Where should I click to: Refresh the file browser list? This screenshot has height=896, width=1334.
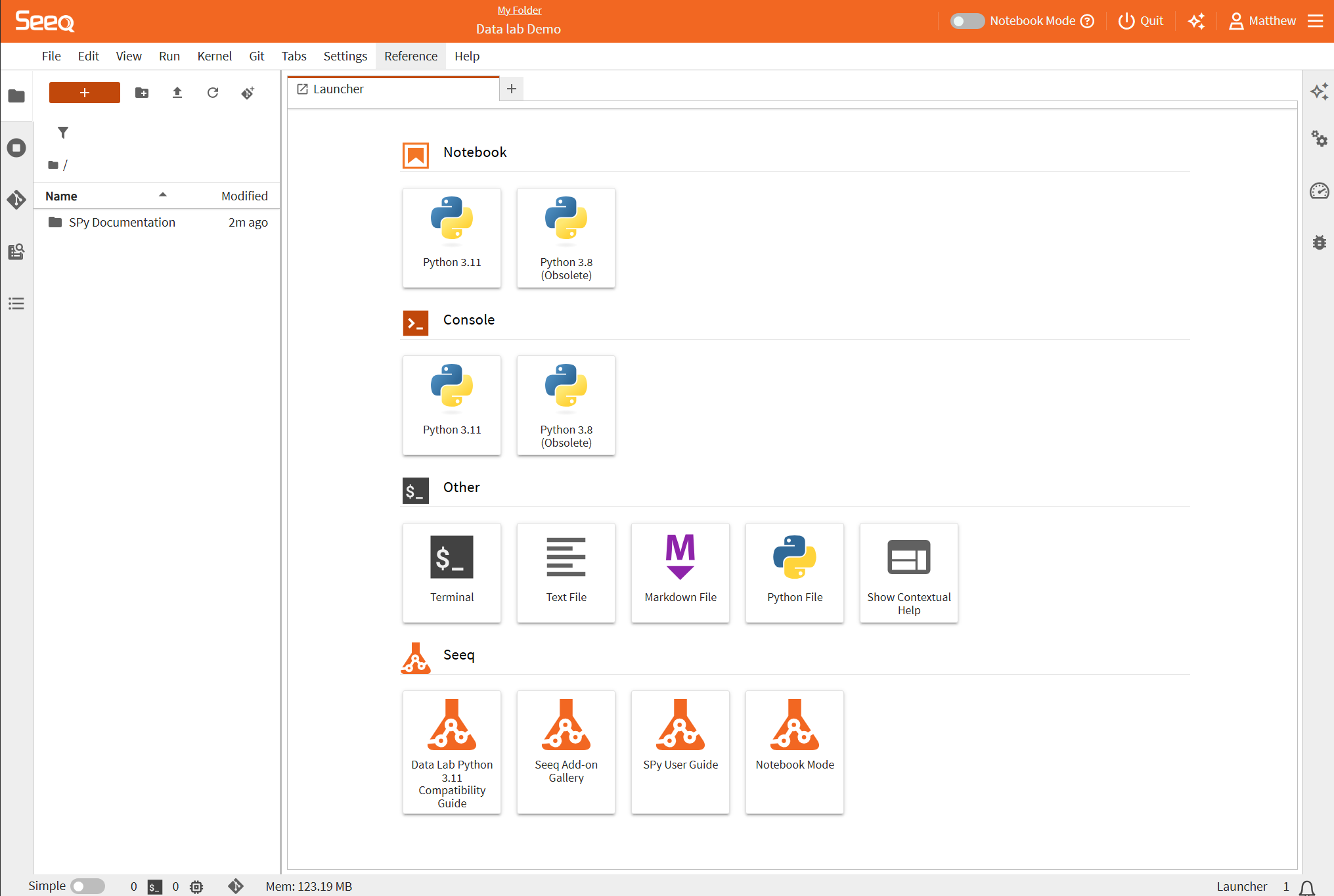tap(213, 93)
